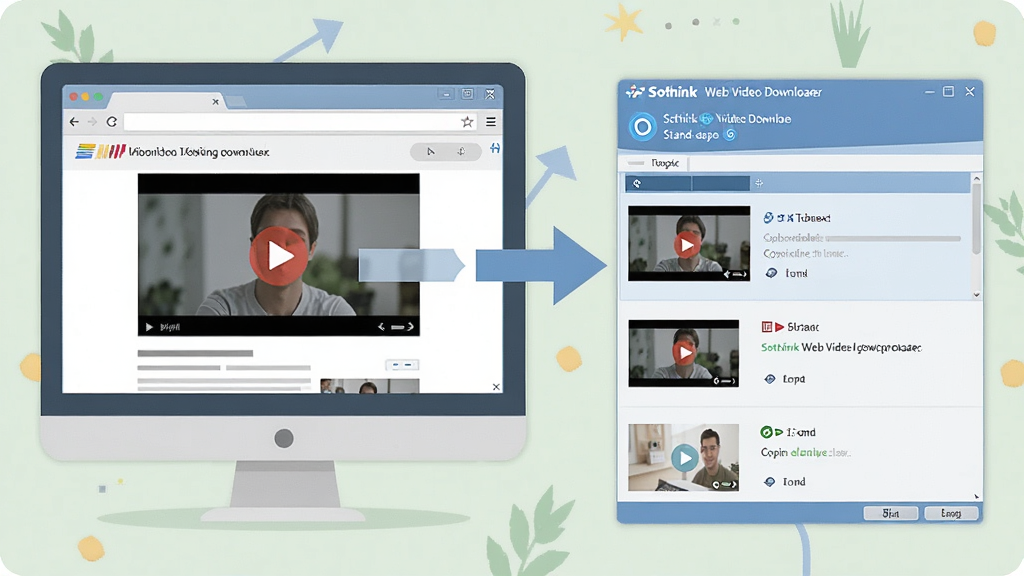Click the small arrow above the 'Enog' button
The image size is (1024, 576).
977,497
